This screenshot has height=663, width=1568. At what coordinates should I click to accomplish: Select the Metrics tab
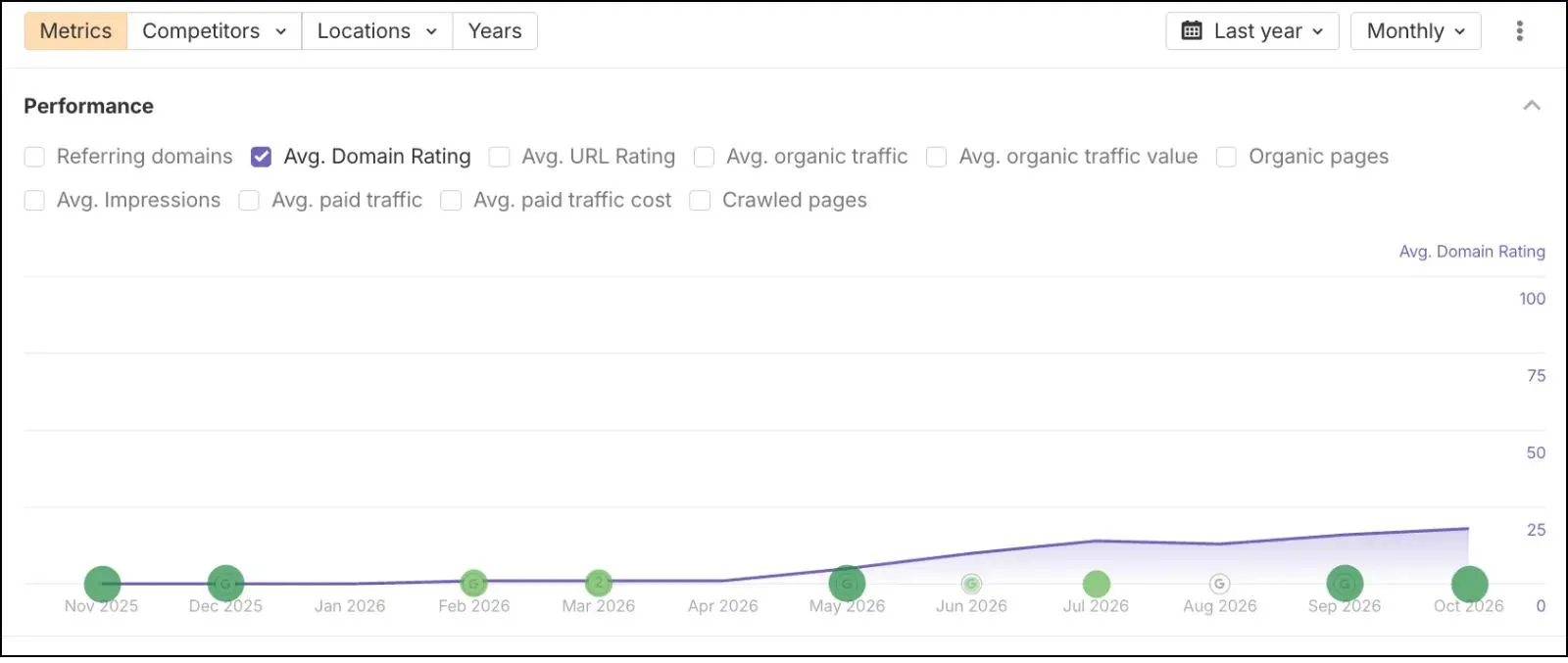click(75, 31)
